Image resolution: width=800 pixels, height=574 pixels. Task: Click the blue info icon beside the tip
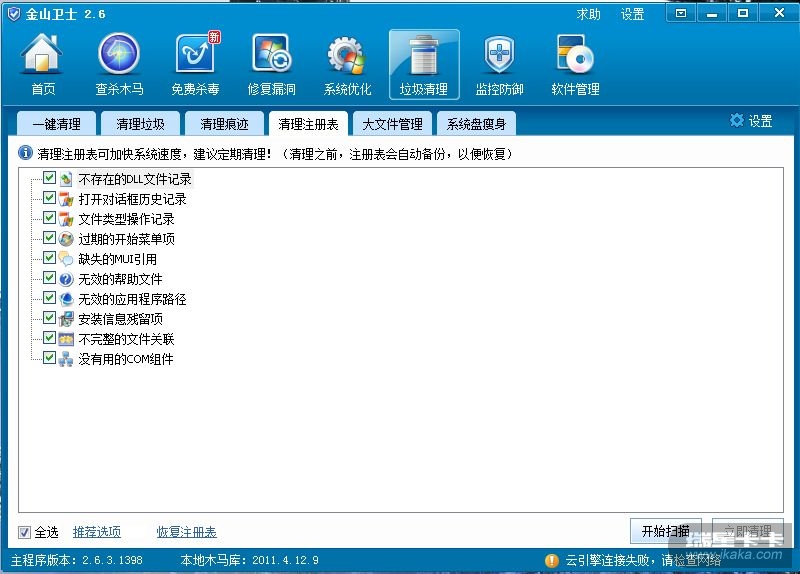coord(25,153)
